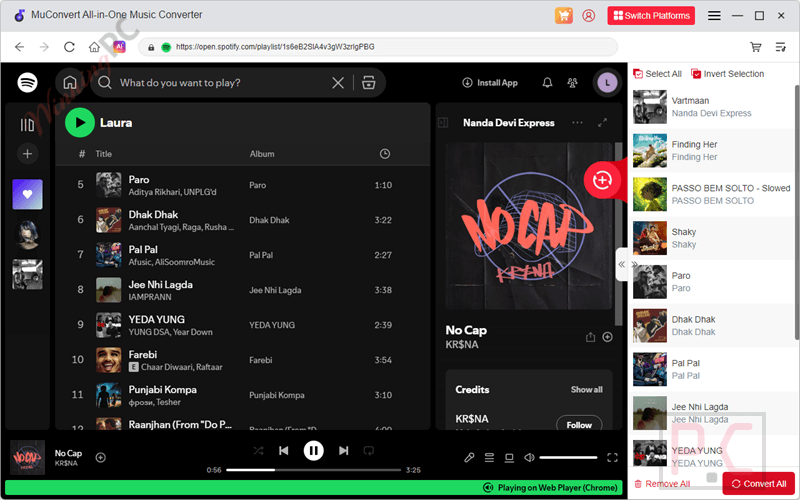
Task: Go forward with the browser forward arrow
Action: tap(44, 47)
